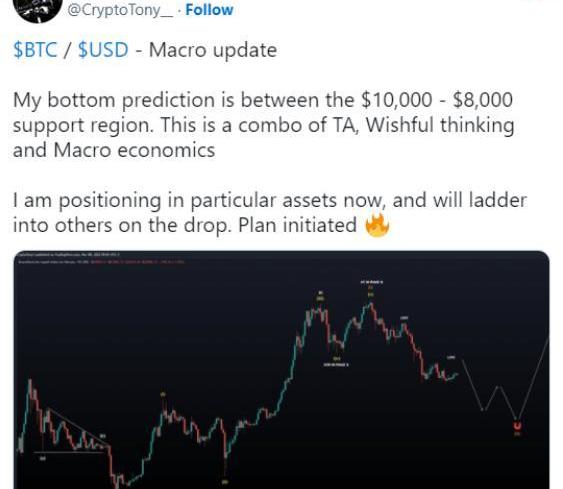Click the highest candlestick peak on the chart
This screenshot has height=489, width=563.
[371, 304]
